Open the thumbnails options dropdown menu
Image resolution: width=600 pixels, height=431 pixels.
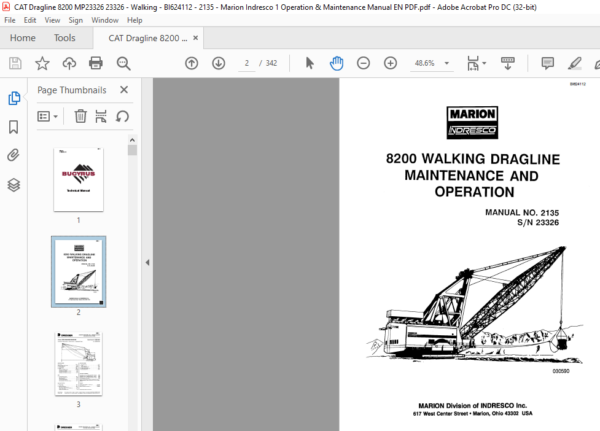tap(47, 116)
